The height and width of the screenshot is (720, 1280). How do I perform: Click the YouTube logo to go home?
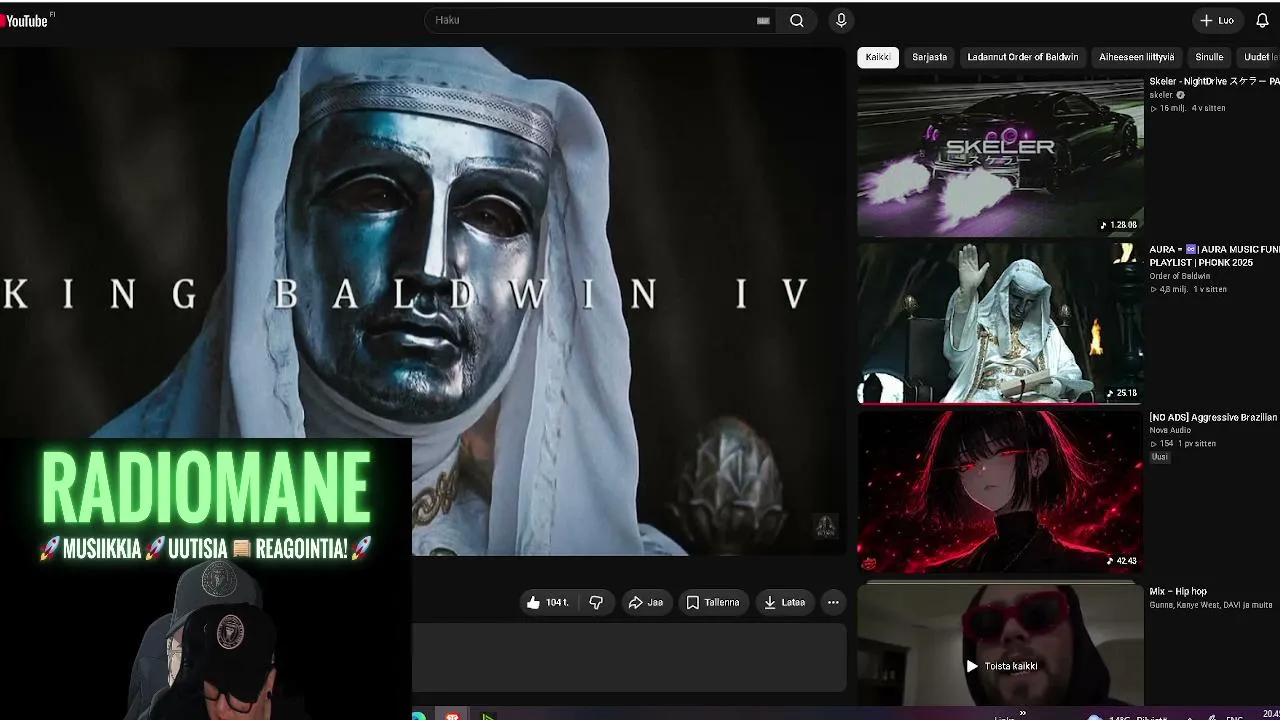24,20
